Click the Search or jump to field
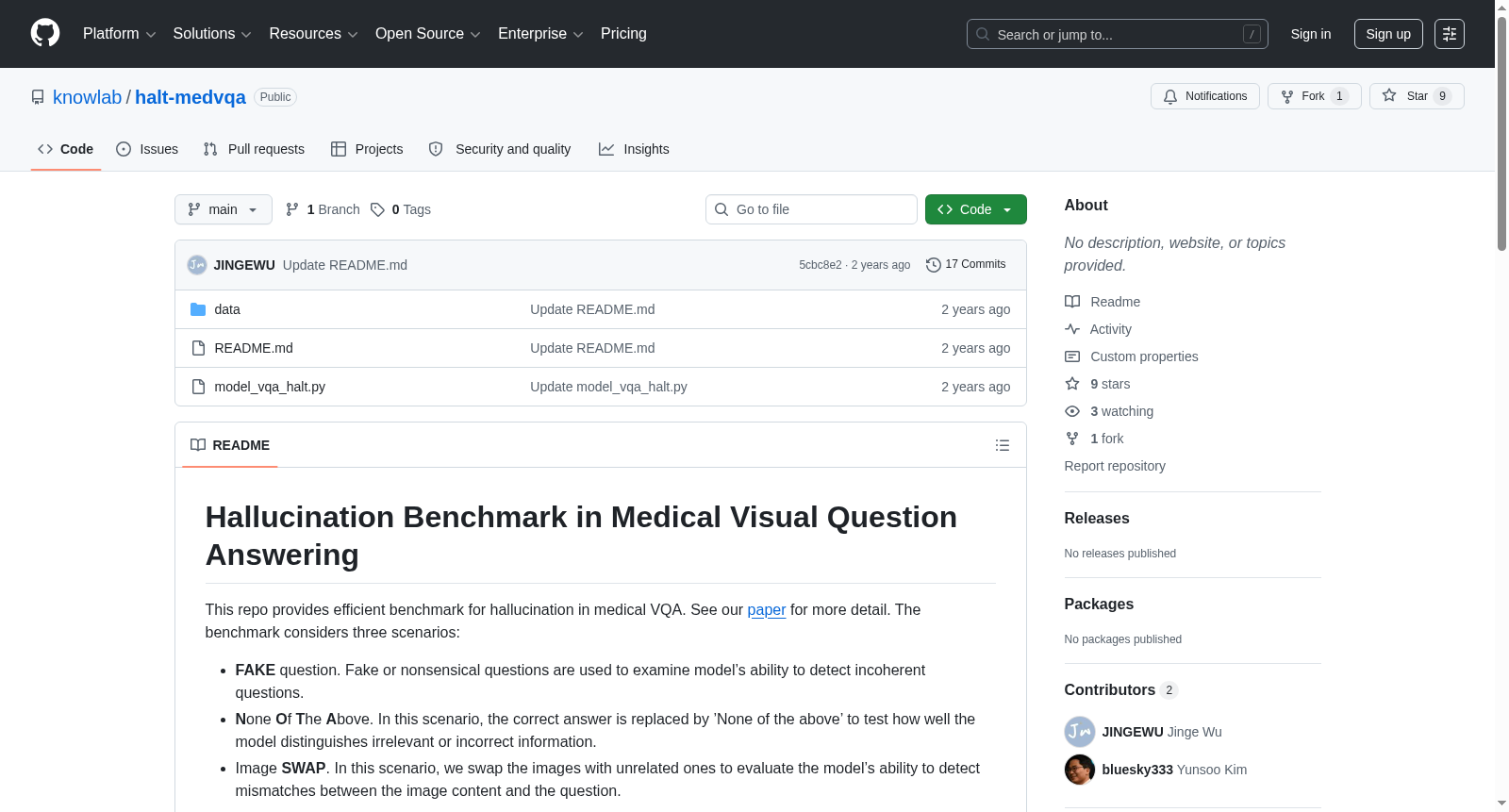 pos(1118,34)
